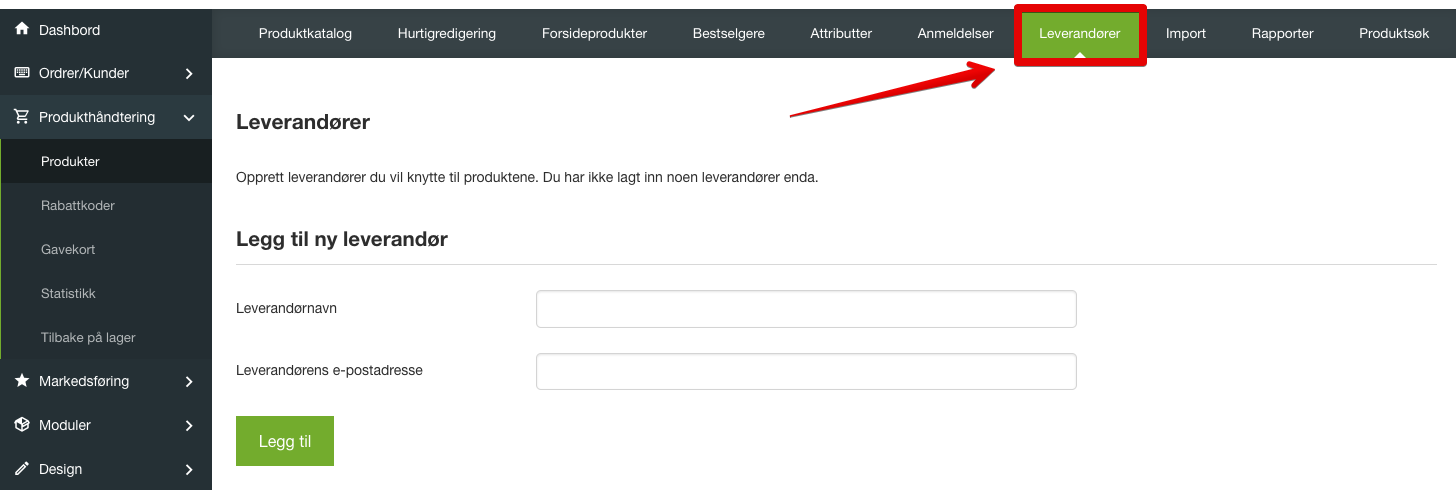
Task: Go to Forsideprodukter tab
Action: [x=594, y=33]
